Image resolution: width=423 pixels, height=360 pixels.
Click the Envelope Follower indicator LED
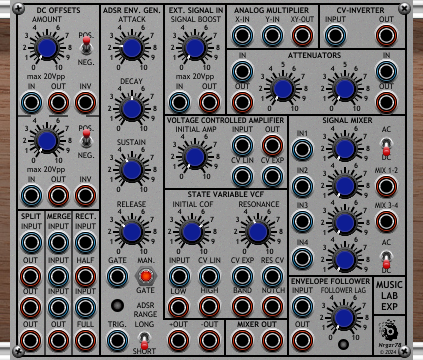343,344
